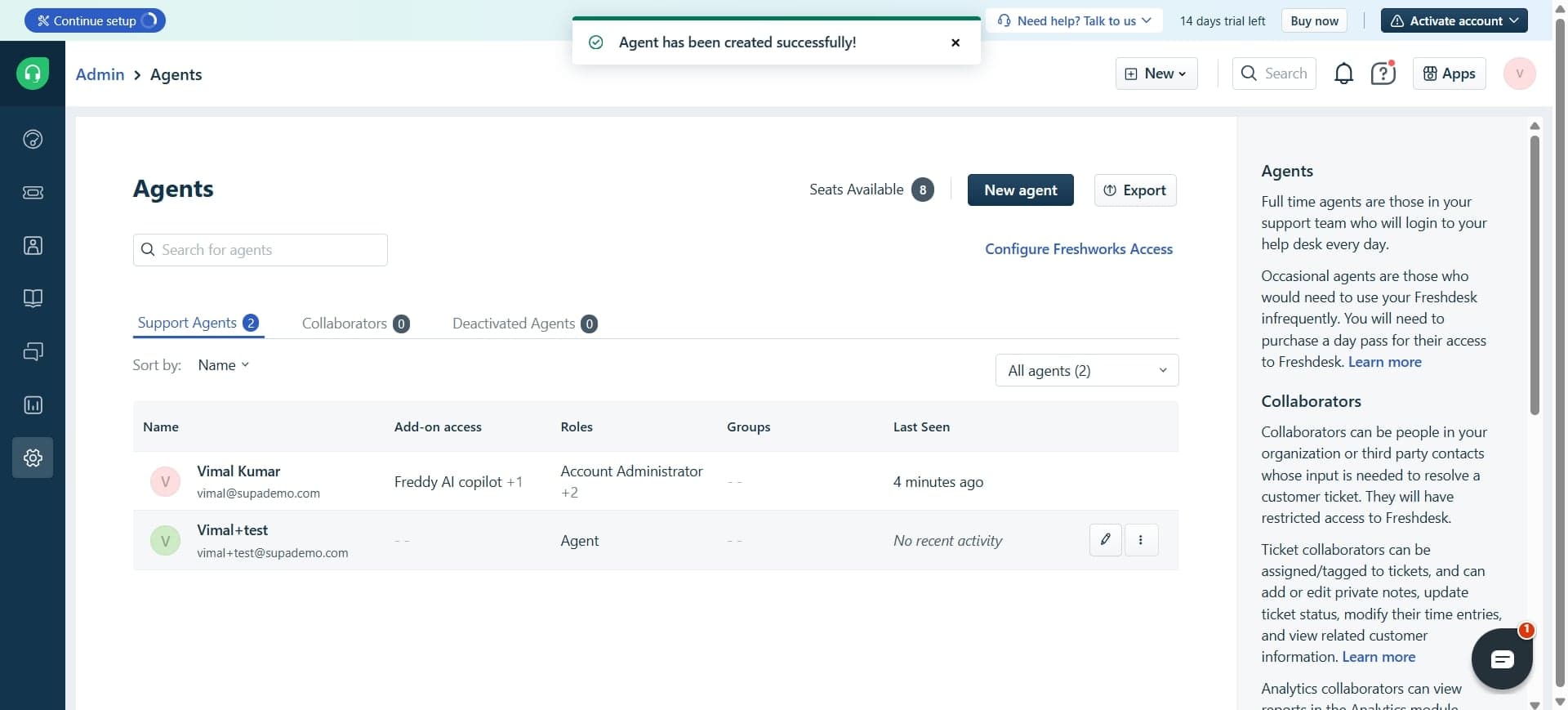The image size is (1568, 710).
Task: Expand the Activate account dropdown
Action: 1454,20
